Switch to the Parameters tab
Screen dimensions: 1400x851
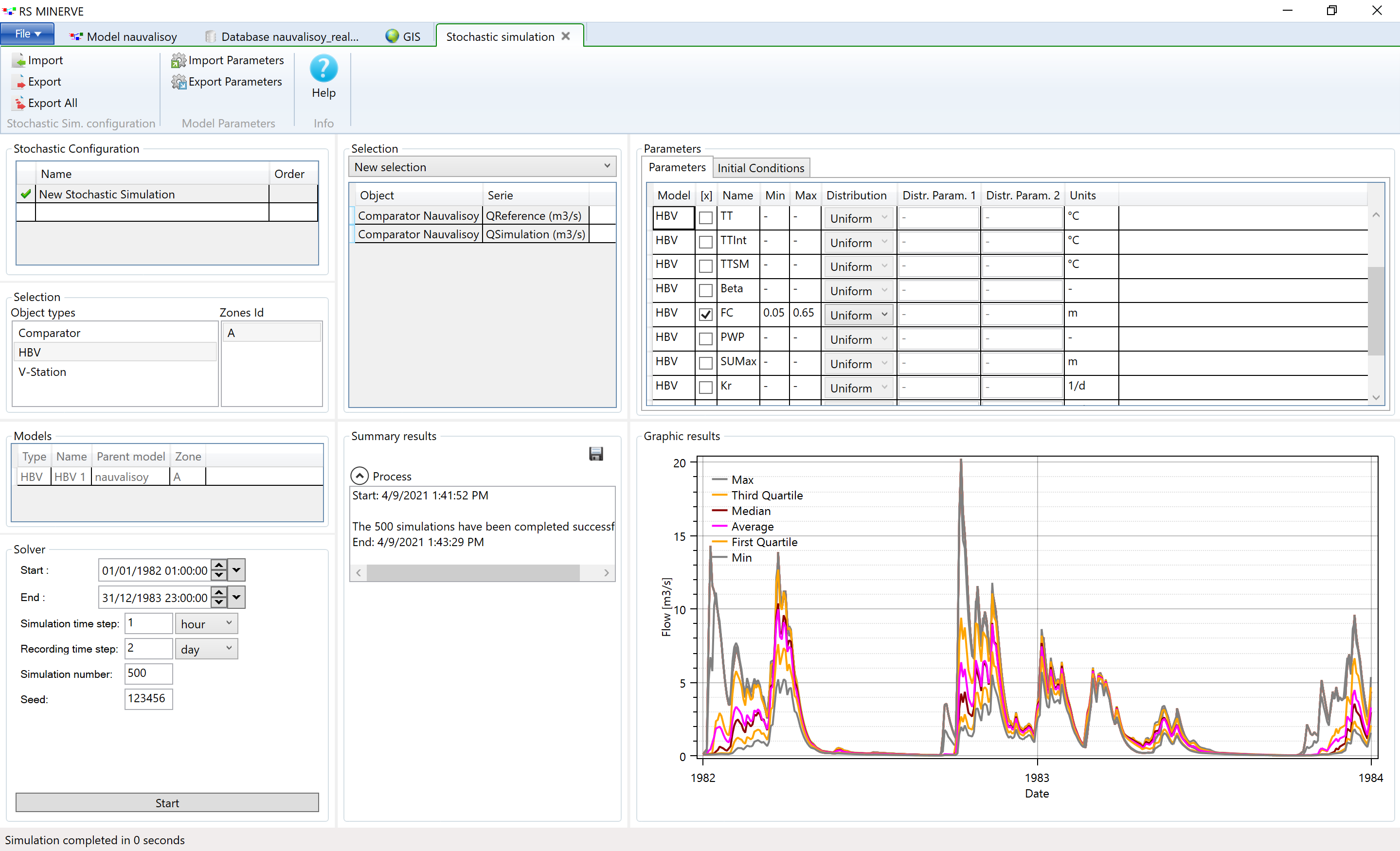(x=678, y=167)
